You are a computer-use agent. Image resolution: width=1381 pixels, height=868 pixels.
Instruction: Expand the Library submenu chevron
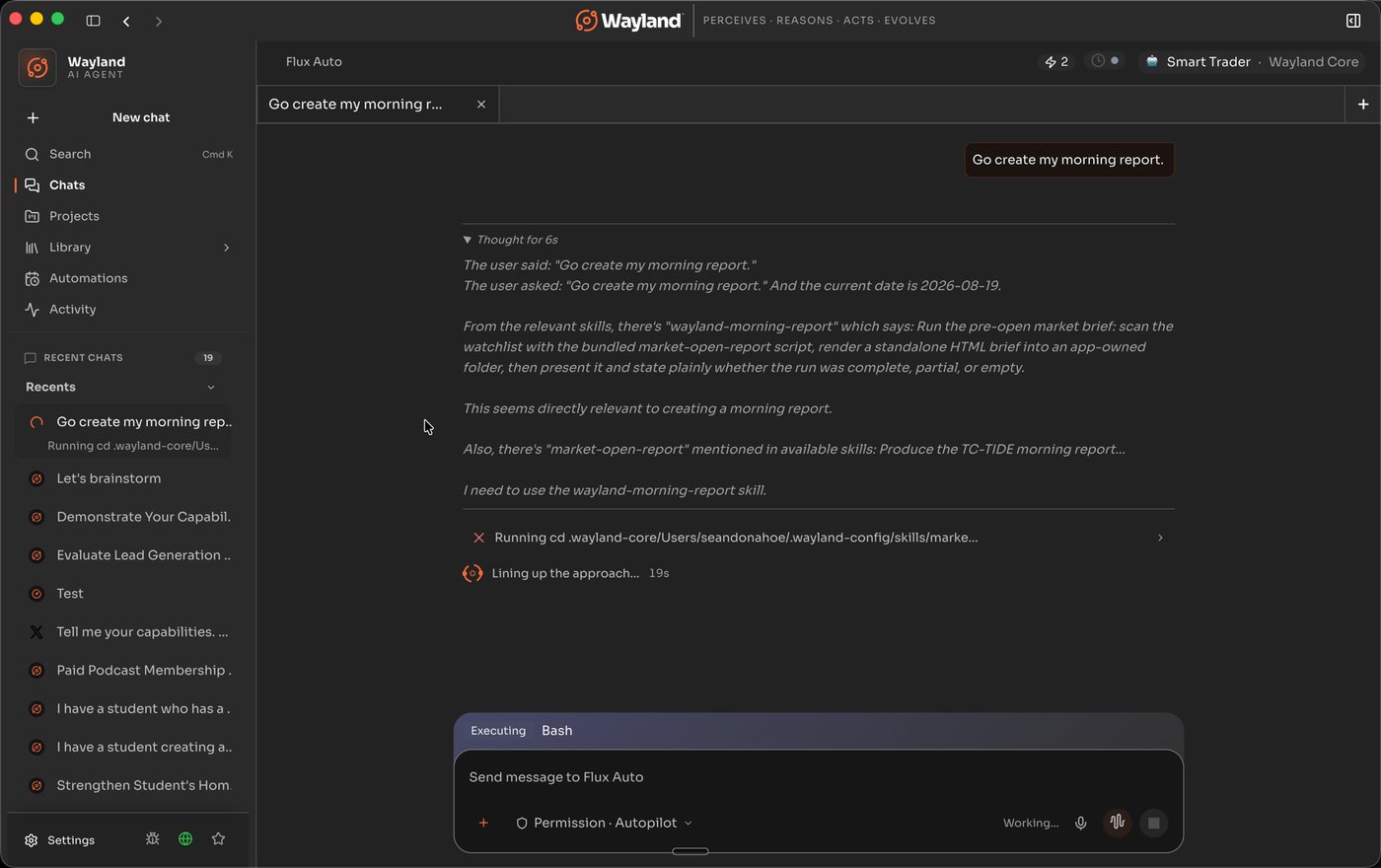(x=226, y=248)
